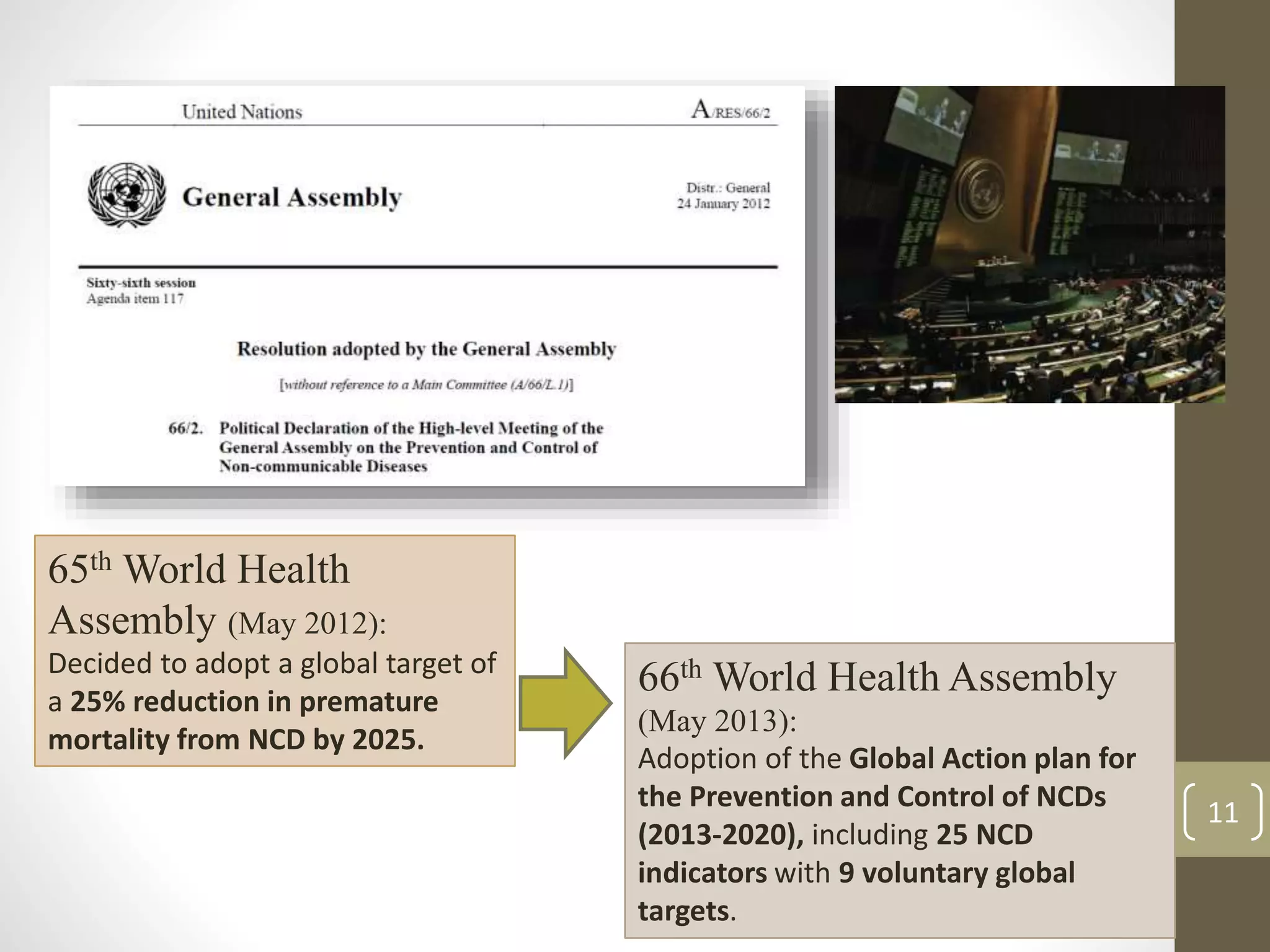Click 'Decided to adopt a global target of'

tap(272, 664)
